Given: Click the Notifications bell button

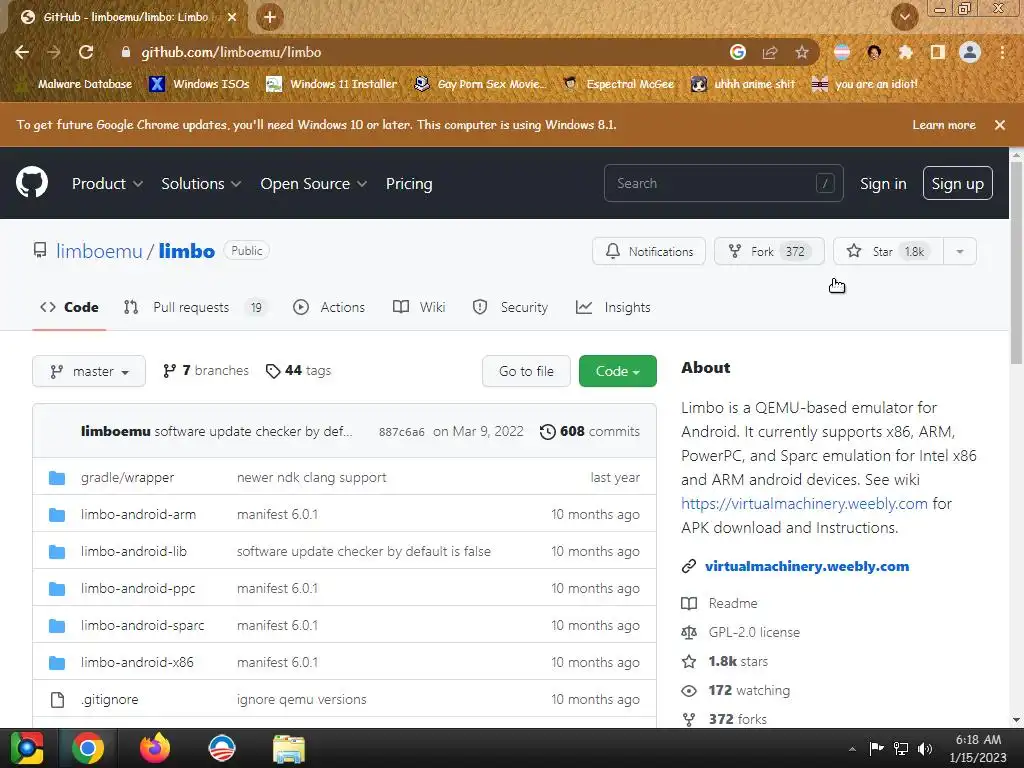Looking at the screenshot, I should [x=648, y=251].
